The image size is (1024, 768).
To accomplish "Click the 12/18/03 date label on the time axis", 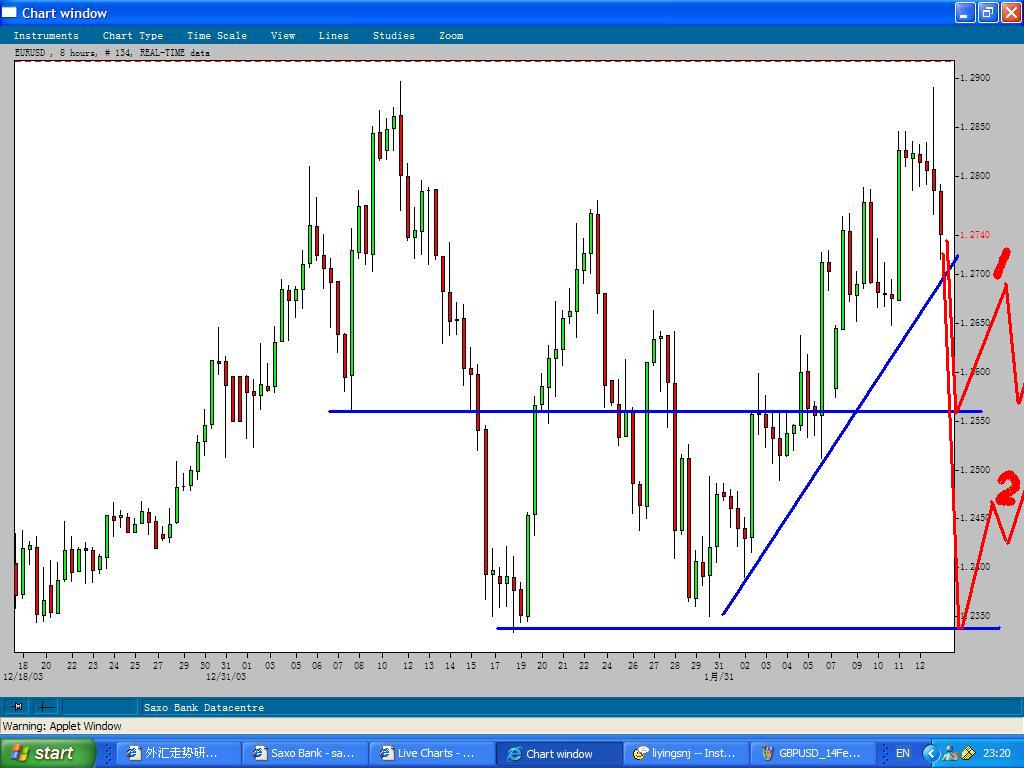I will (23, 677).
